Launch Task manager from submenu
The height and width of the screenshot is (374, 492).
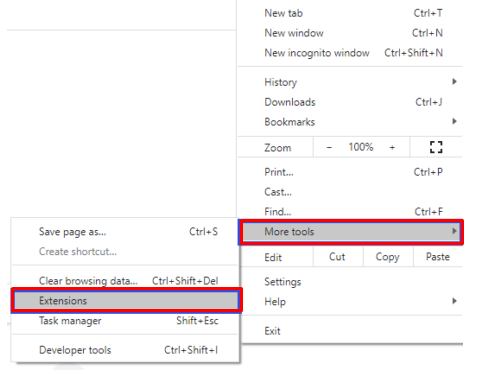coord(125,321)
